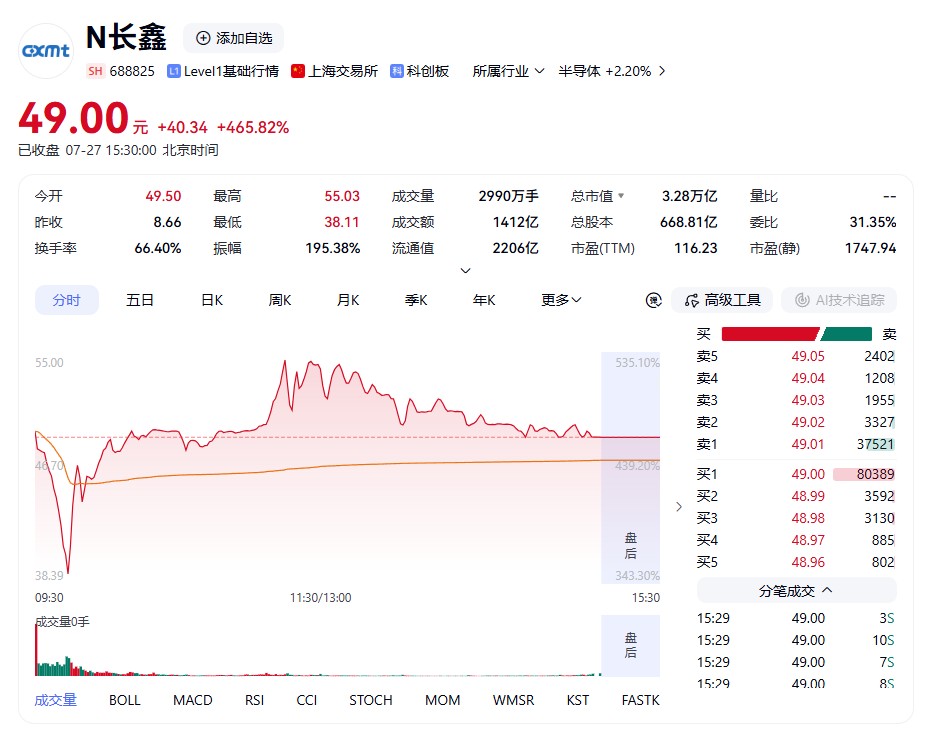
Task: Click the round price-adjustment icon beside 高级工具
Action: pyautogui.click(x=653, y=301)
